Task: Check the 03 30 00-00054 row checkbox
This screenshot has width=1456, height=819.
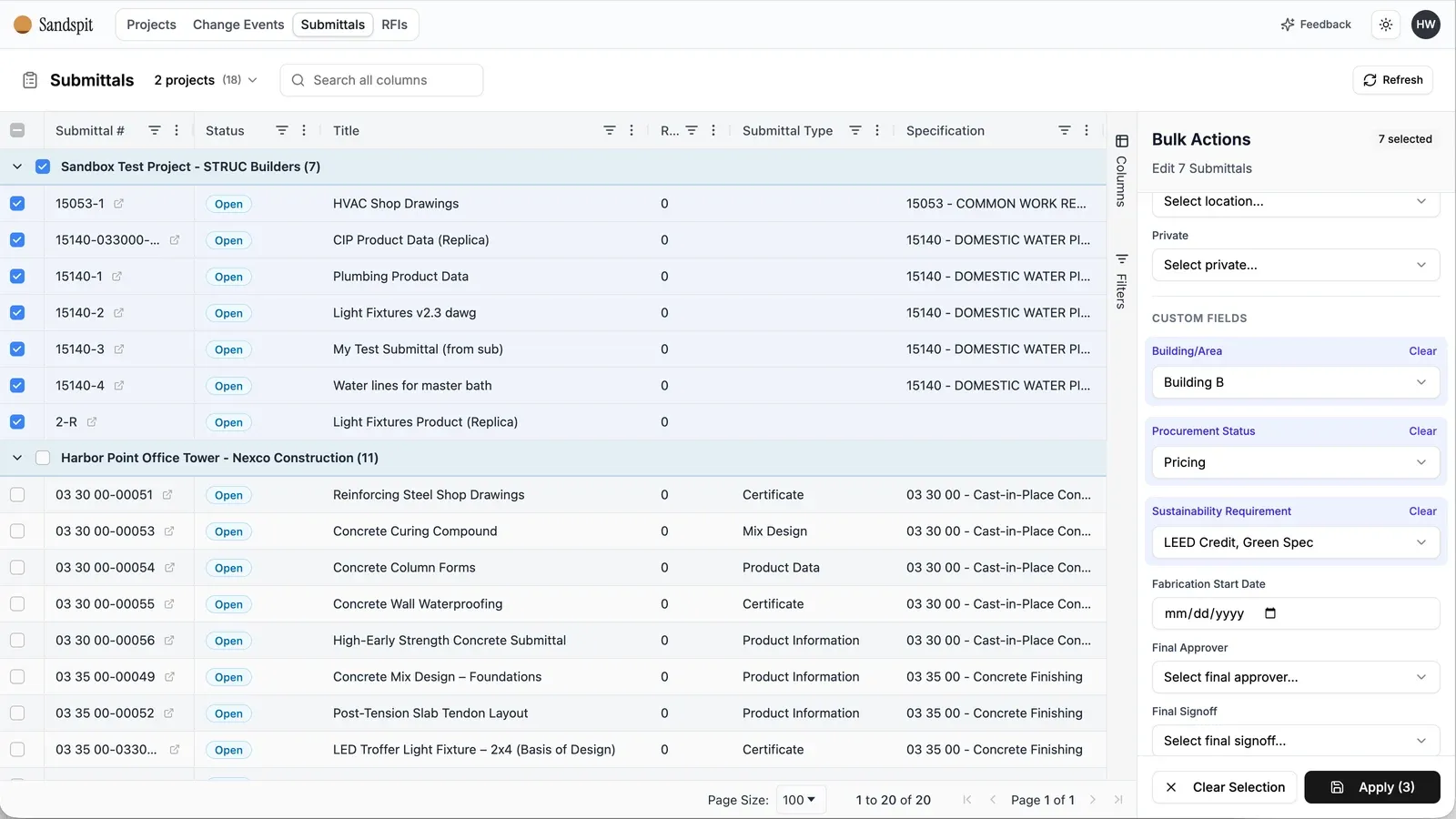Action: click(17, 568)
